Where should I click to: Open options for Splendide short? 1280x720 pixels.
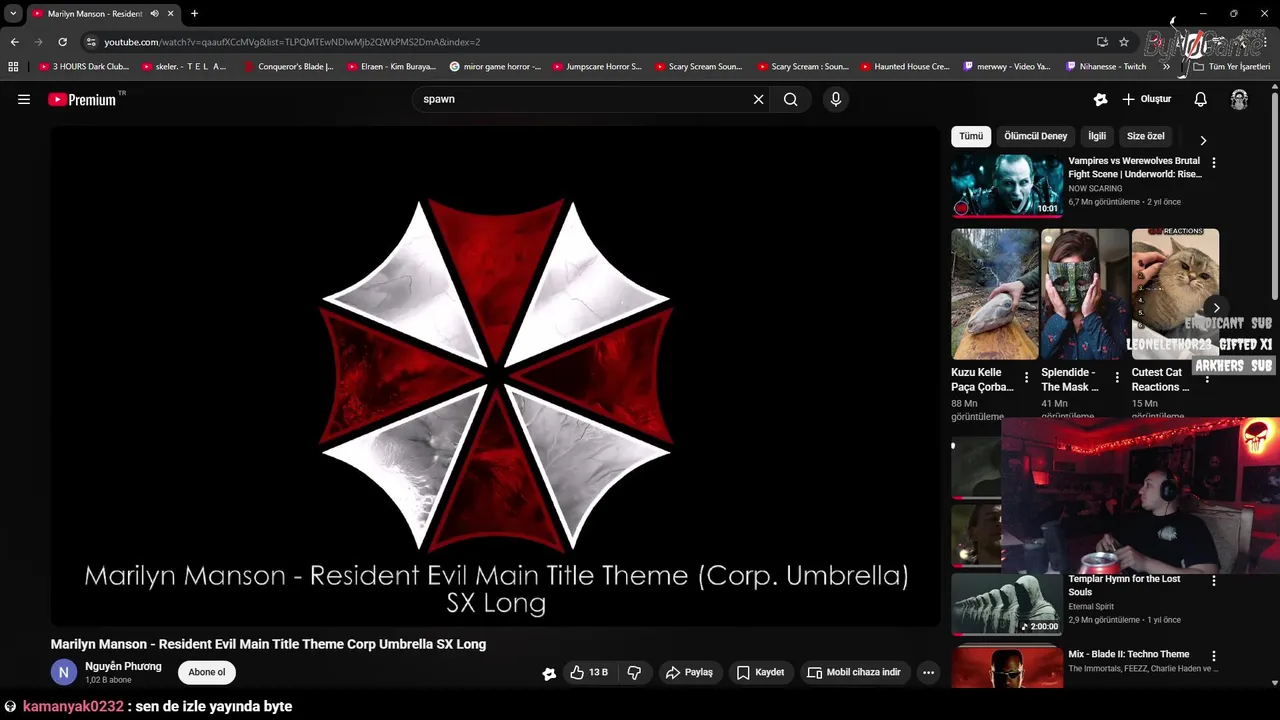(1117, 378)
